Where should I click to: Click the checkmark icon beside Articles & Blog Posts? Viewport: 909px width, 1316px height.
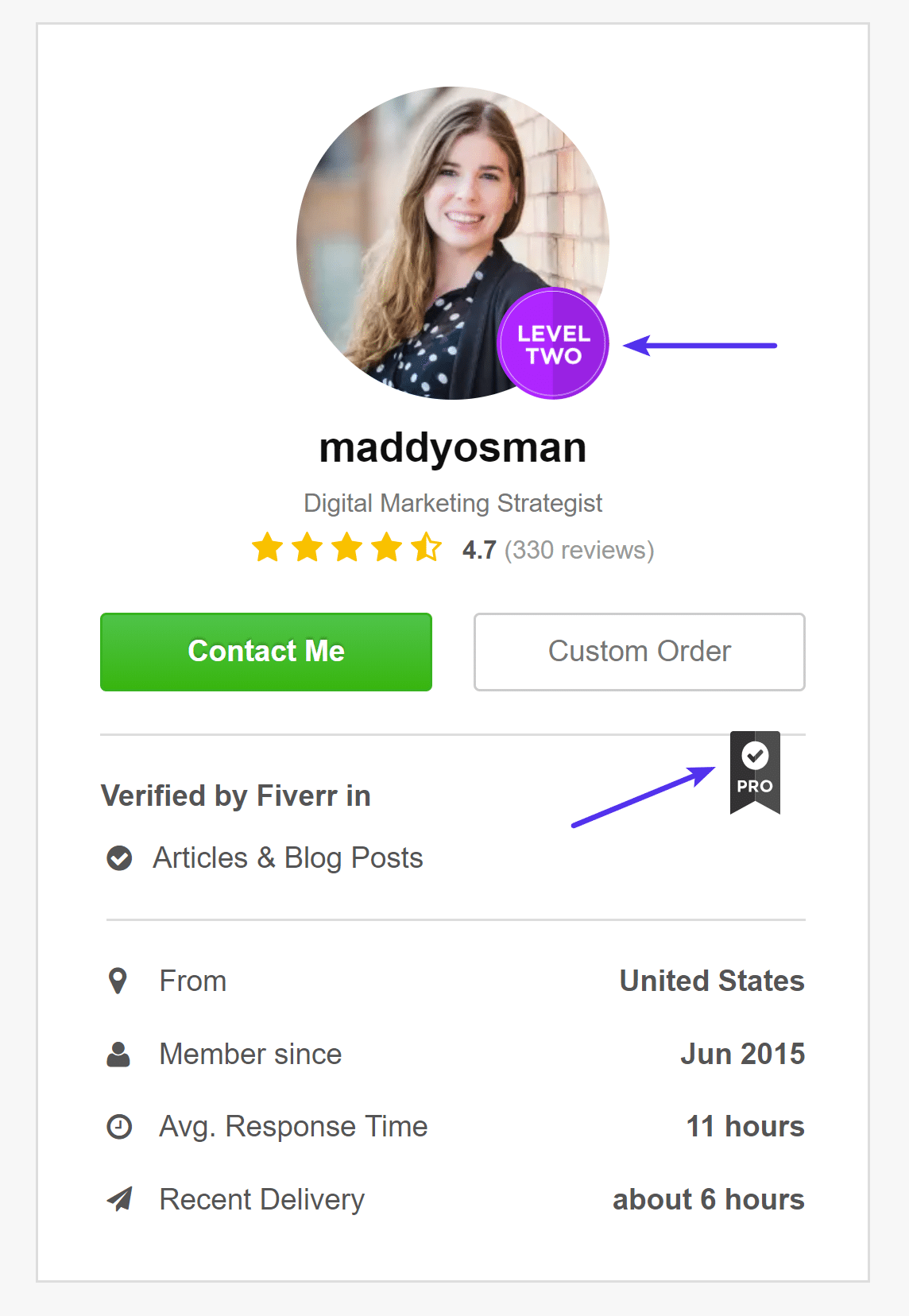(x=119, y=858)
